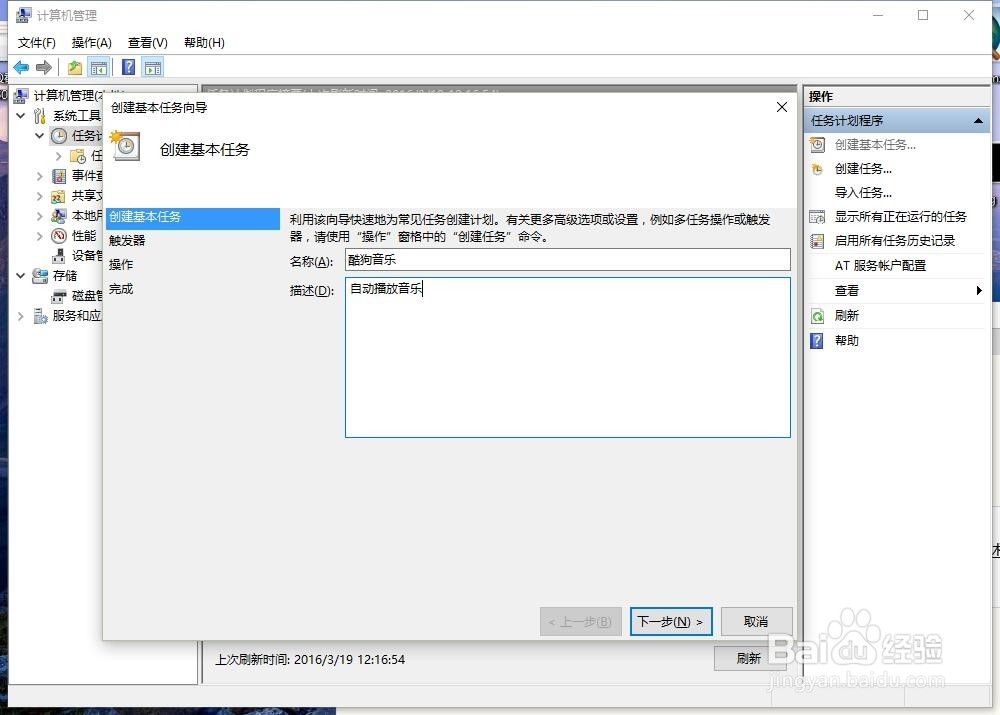Click into the 描述 text area
Viewport: 1000px width, 715px height.
click(x=568, y=357)
